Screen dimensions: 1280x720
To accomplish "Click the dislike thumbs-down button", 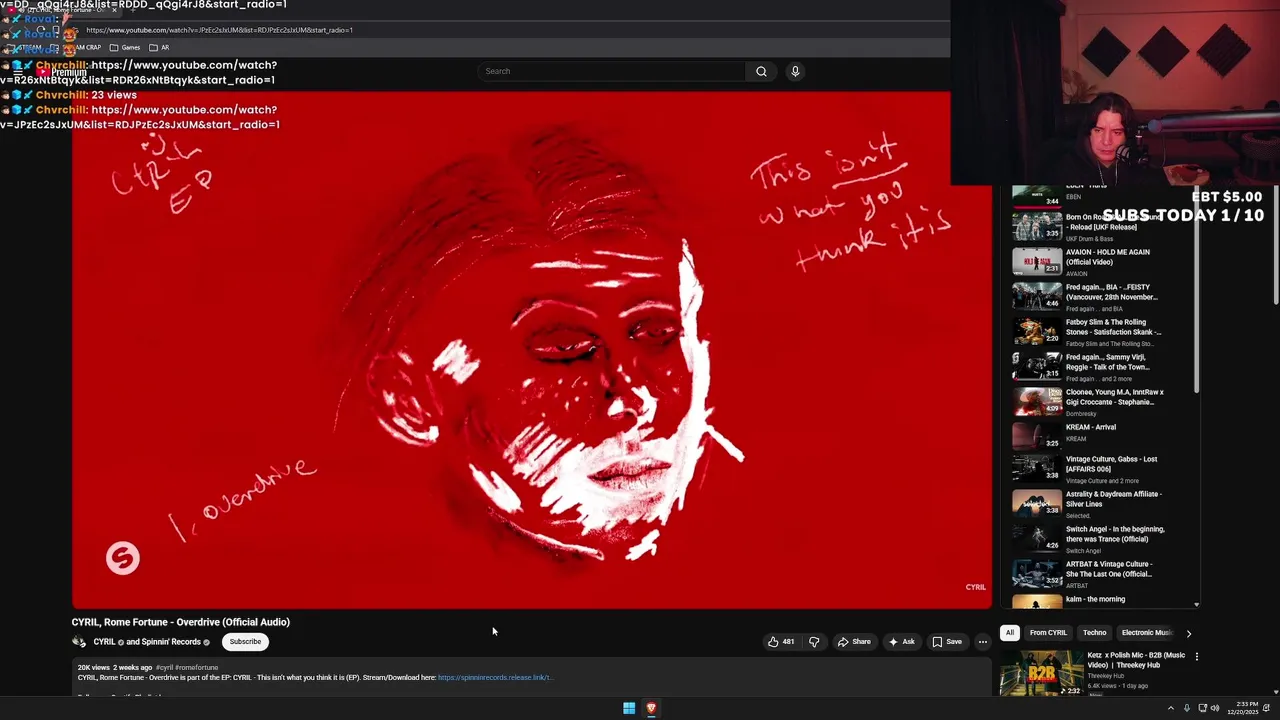I will click(813, 642).
